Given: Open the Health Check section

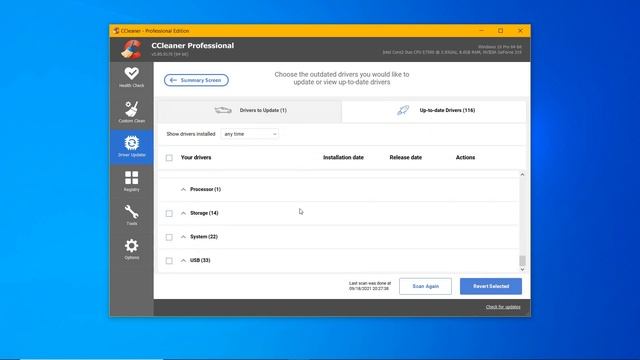Looking at the screenshot, I should (131, 77).
